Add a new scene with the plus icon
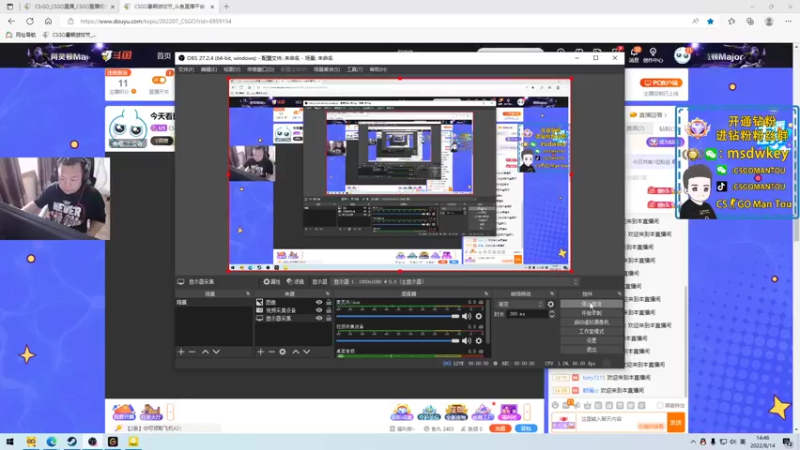Viewport: 800px width, 450px height. 181,352
